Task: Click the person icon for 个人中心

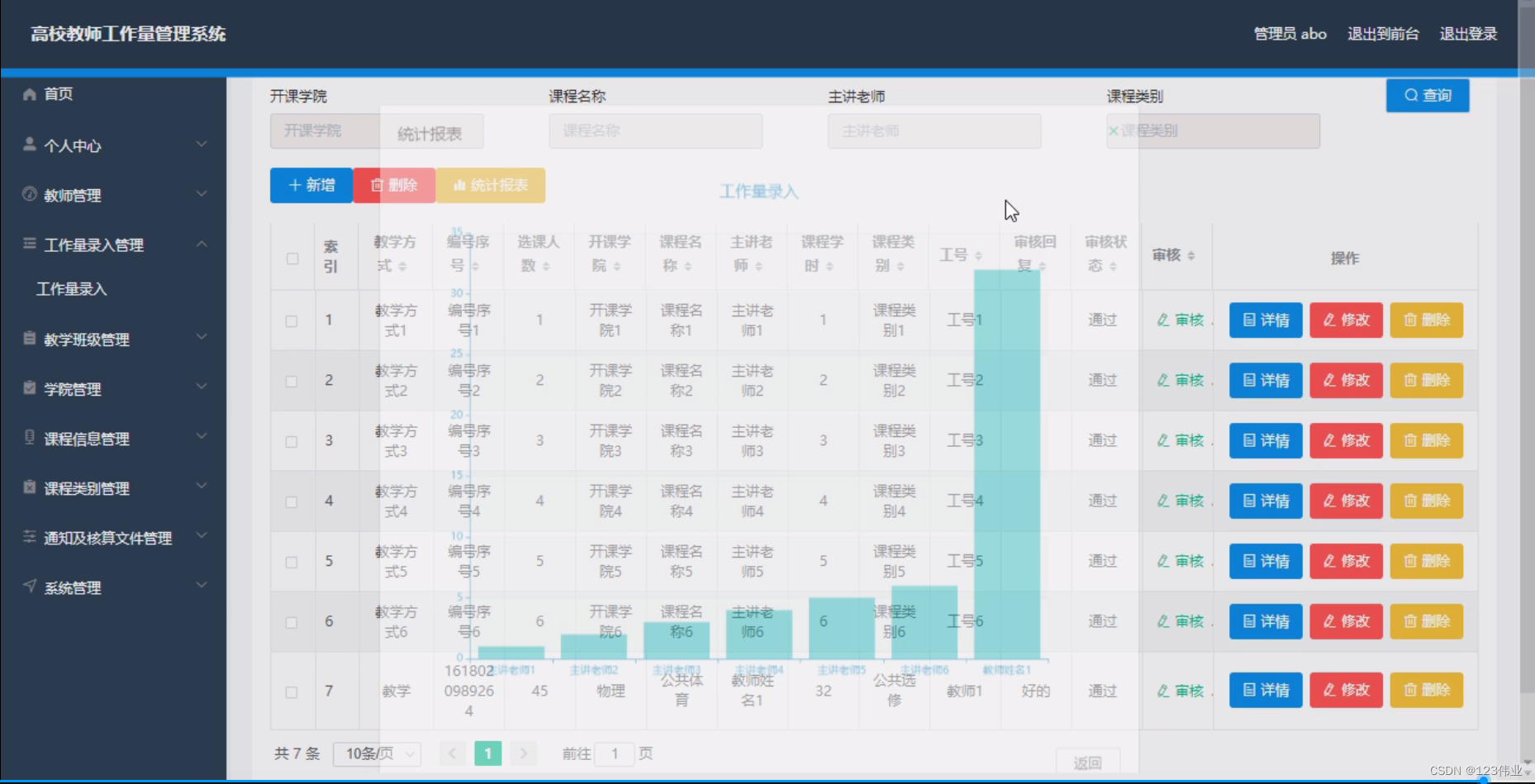Action: tap(29, 145)
